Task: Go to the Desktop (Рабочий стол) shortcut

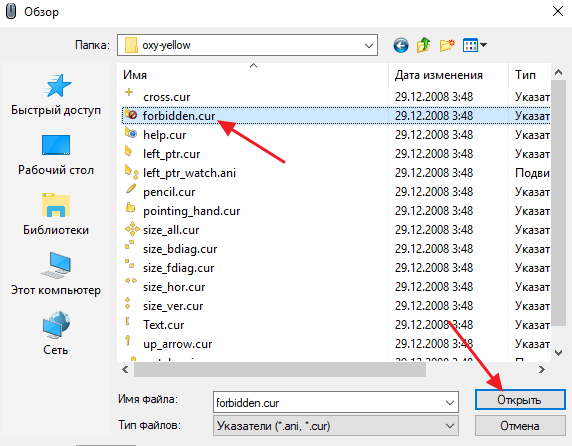Action: [x=56, y=155]
